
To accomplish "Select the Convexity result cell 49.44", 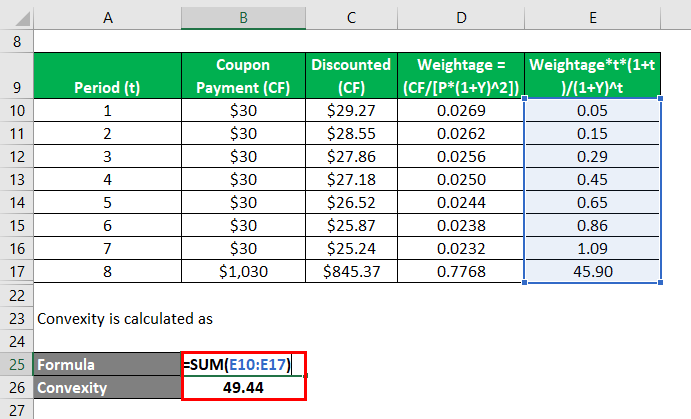I will tap(243, 387).
